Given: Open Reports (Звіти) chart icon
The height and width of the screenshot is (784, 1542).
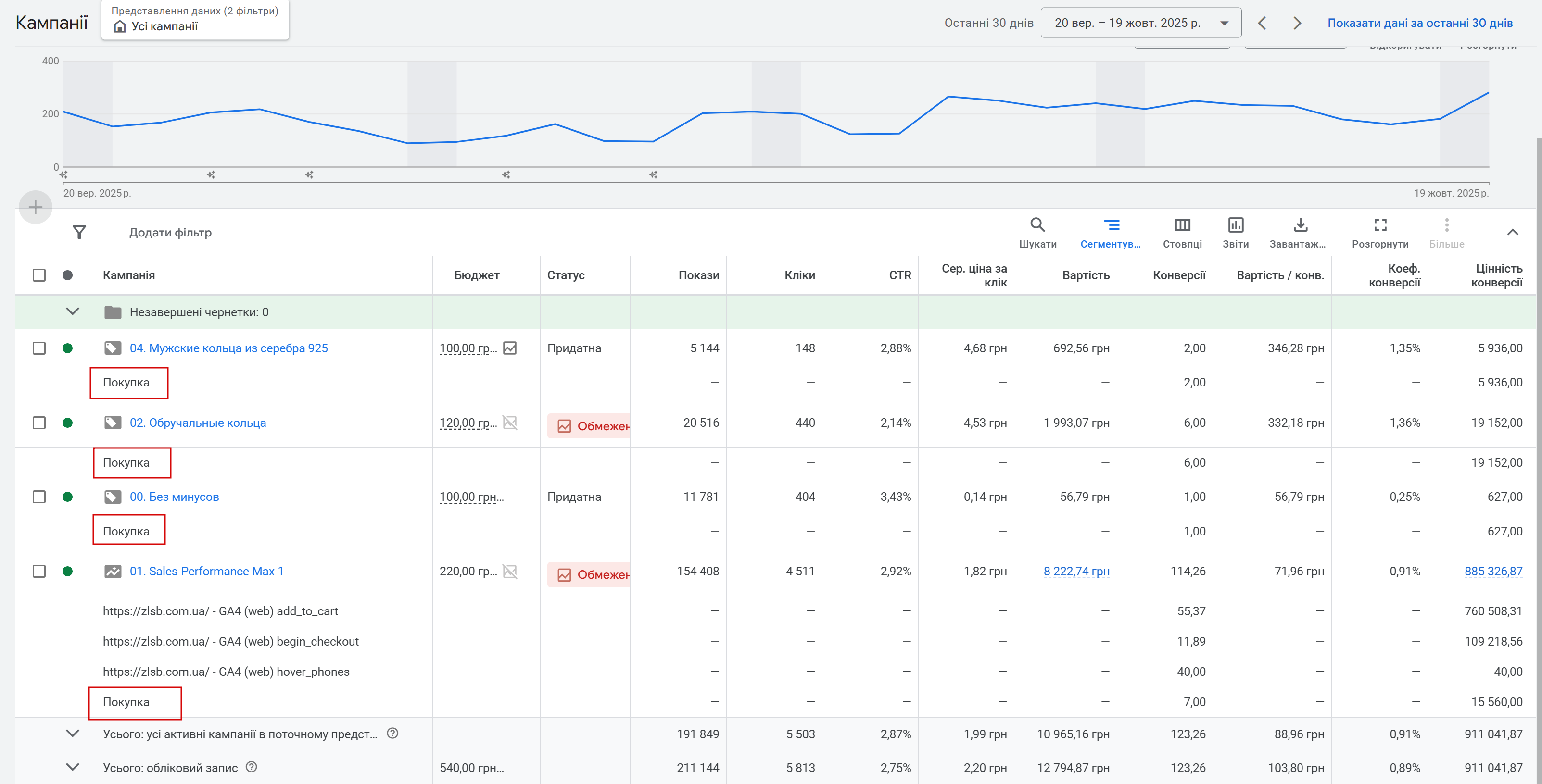Looking at the screenshot, I should 1236,225.
